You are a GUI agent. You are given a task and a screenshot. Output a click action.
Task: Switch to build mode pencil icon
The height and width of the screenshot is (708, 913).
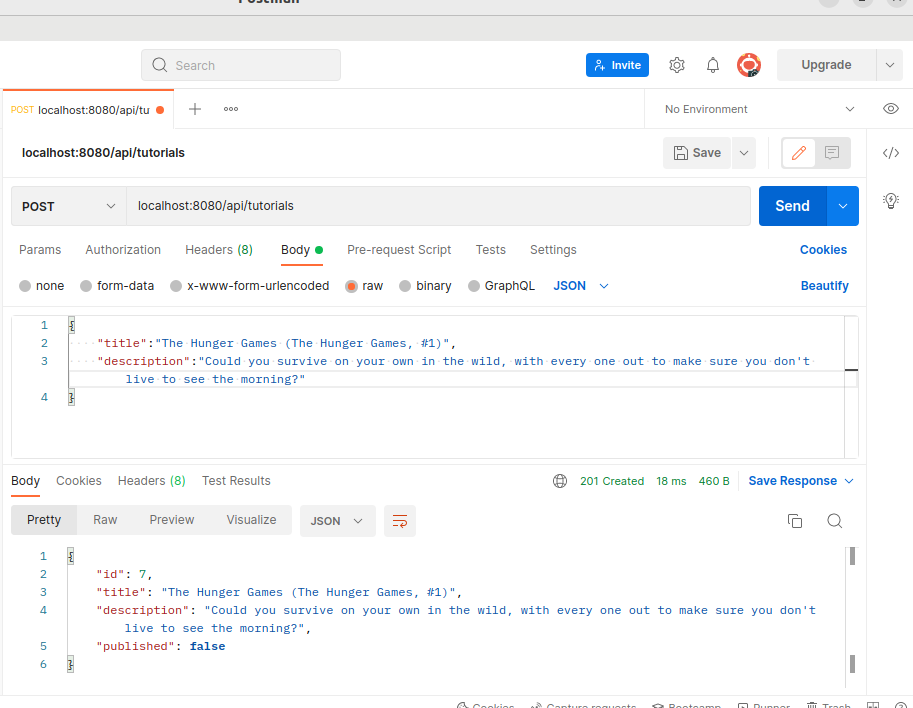point(799,153)
